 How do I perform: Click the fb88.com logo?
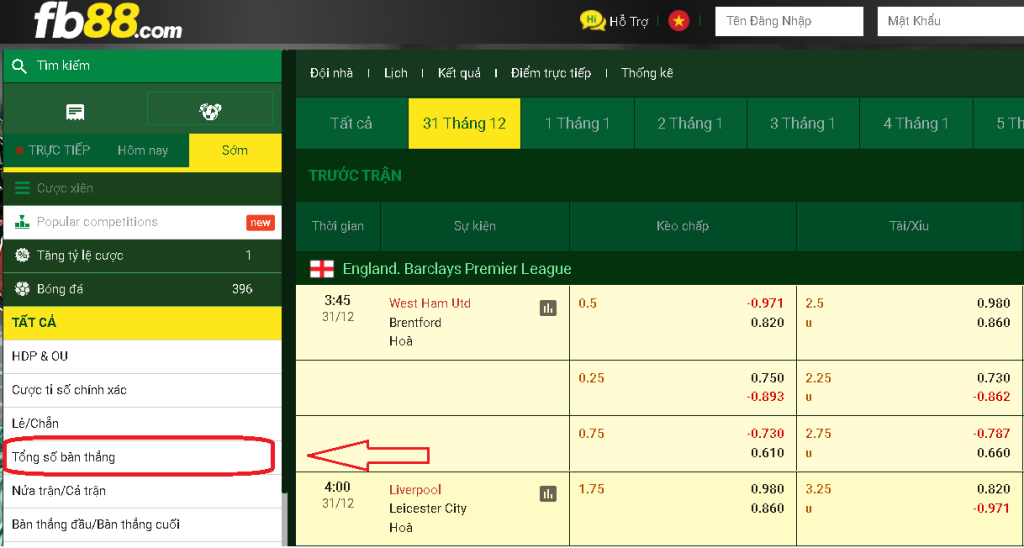[108, 20]
